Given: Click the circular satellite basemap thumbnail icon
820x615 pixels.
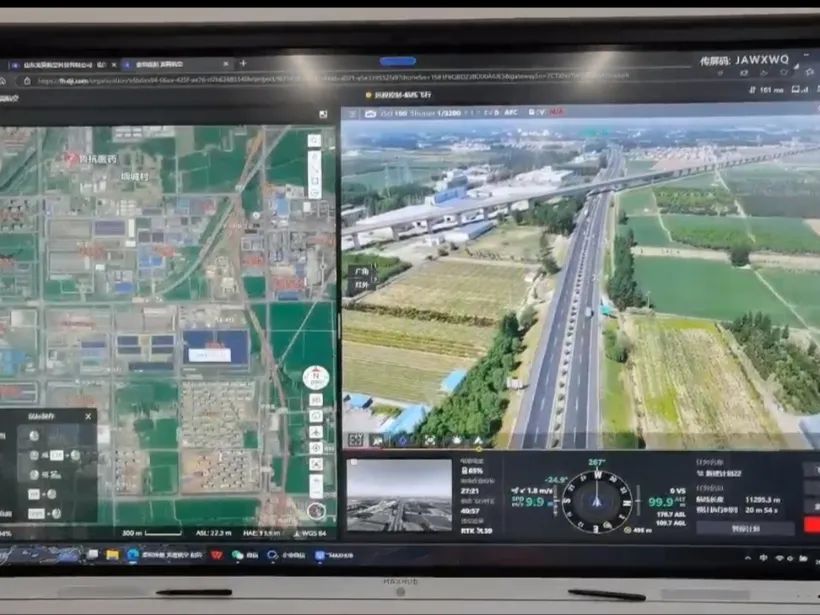Looking at the screenshot, I should coord(316,511).
